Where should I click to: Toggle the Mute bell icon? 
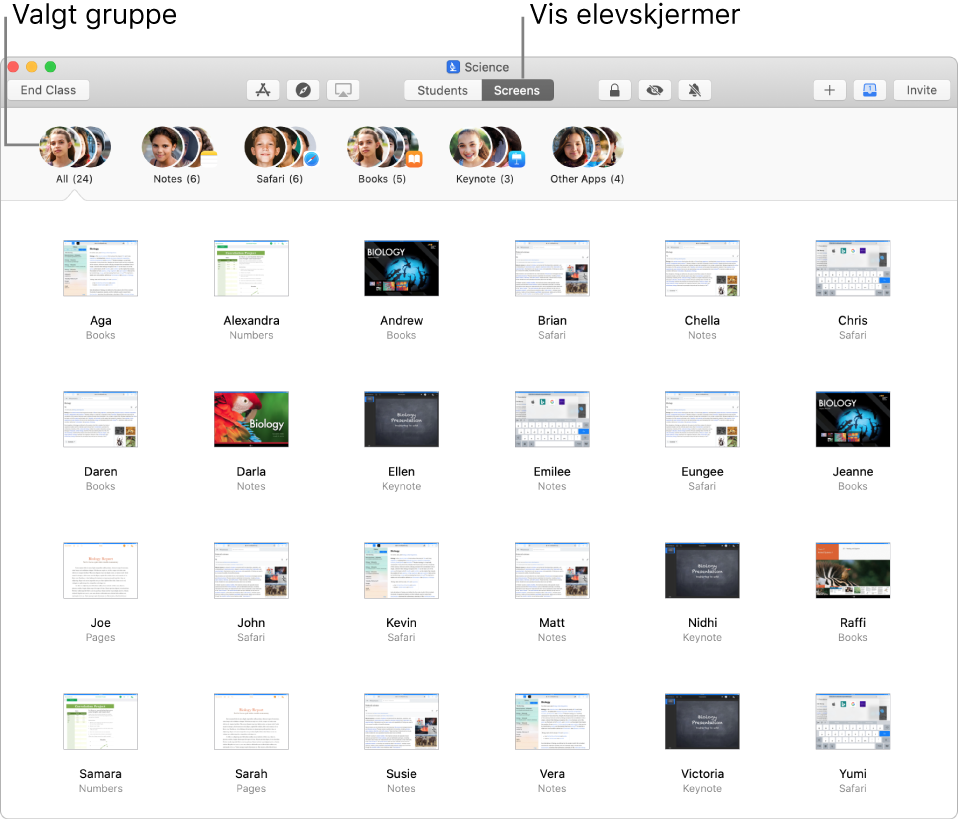point(695,90)
